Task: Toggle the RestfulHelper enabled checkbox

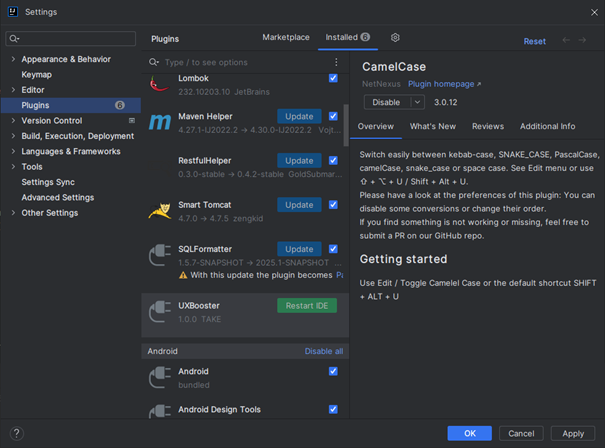Action: (333, 161)
